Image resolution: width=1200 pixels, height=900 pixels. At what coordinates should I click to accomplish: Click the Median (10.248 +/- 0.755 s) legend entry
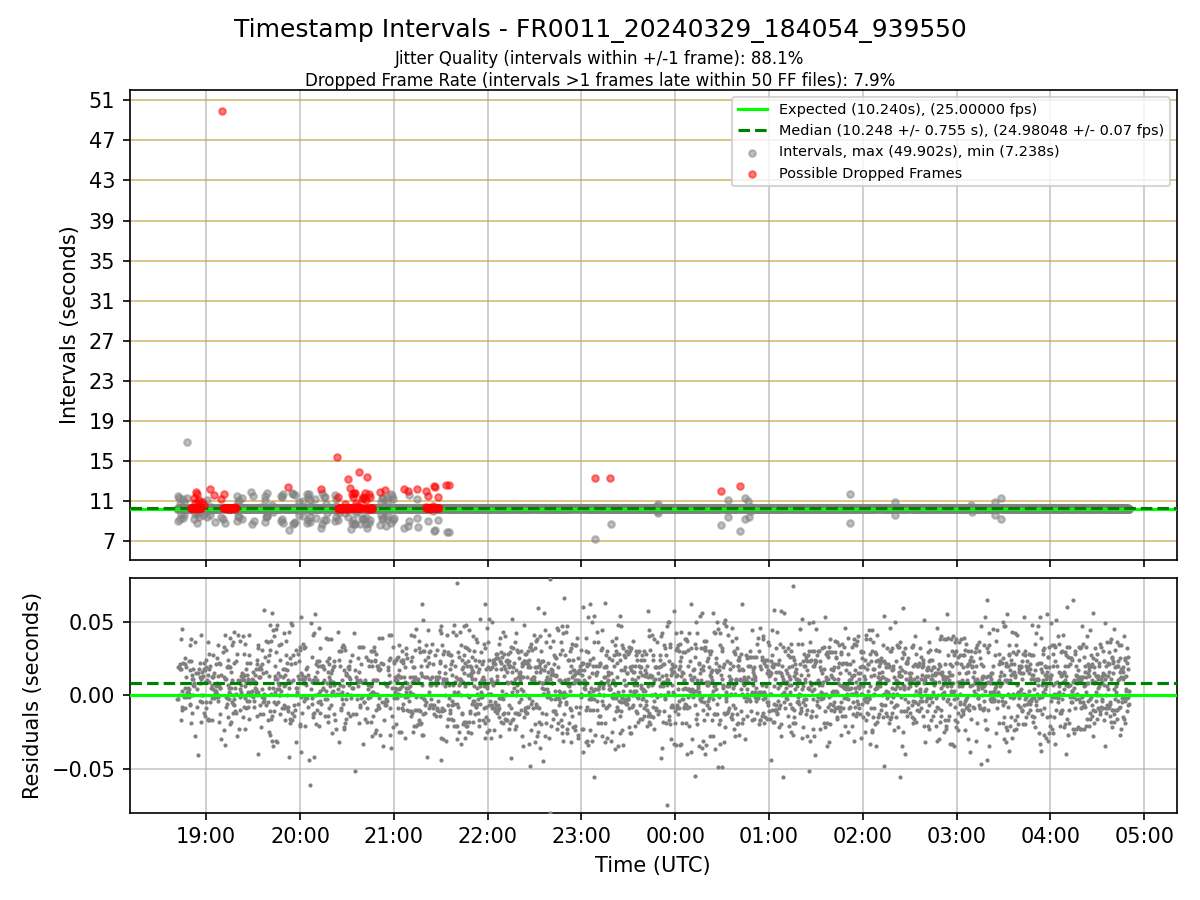point(971,130)
